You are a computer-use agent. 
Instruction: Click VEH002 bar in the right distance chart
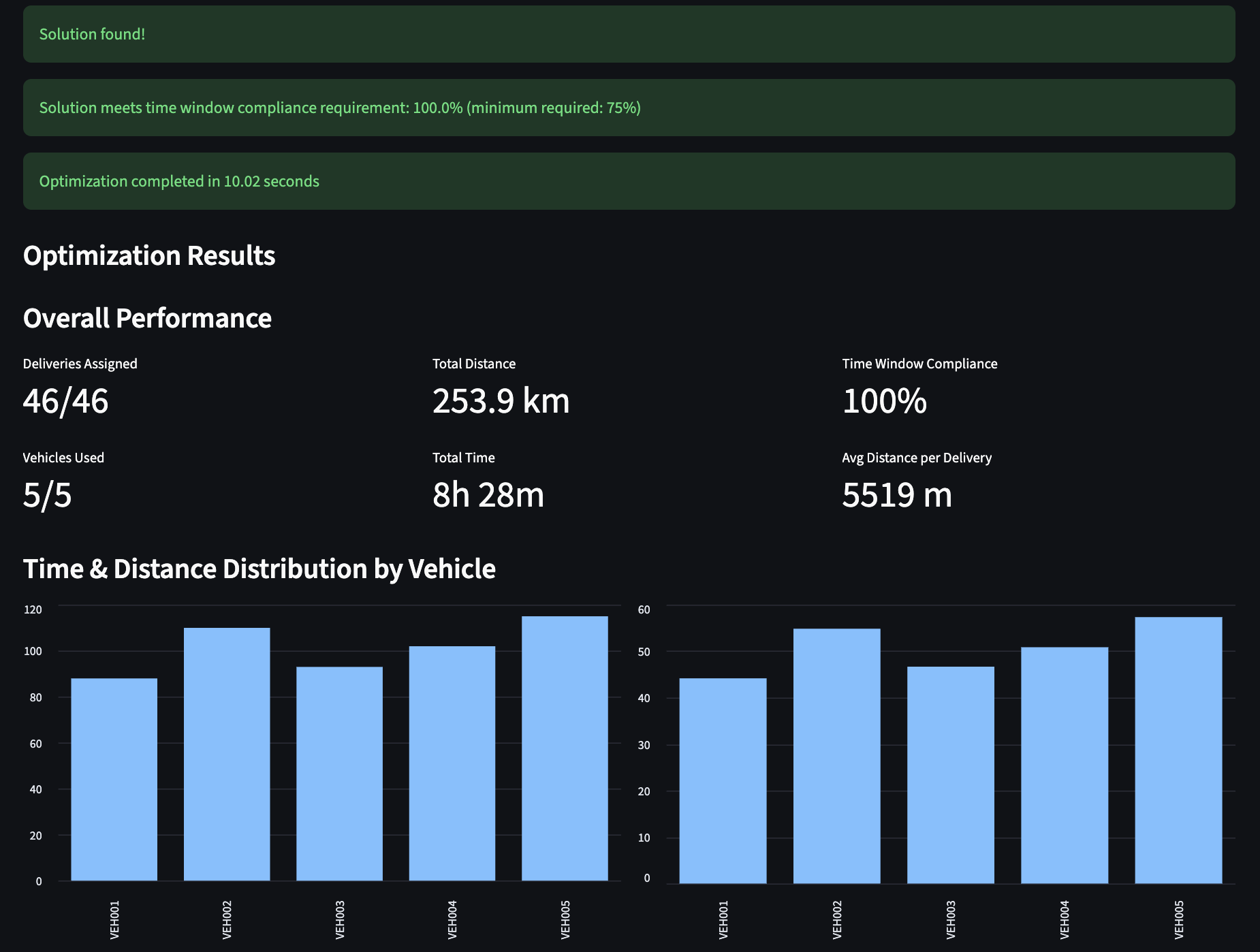[x=836, y=756]
